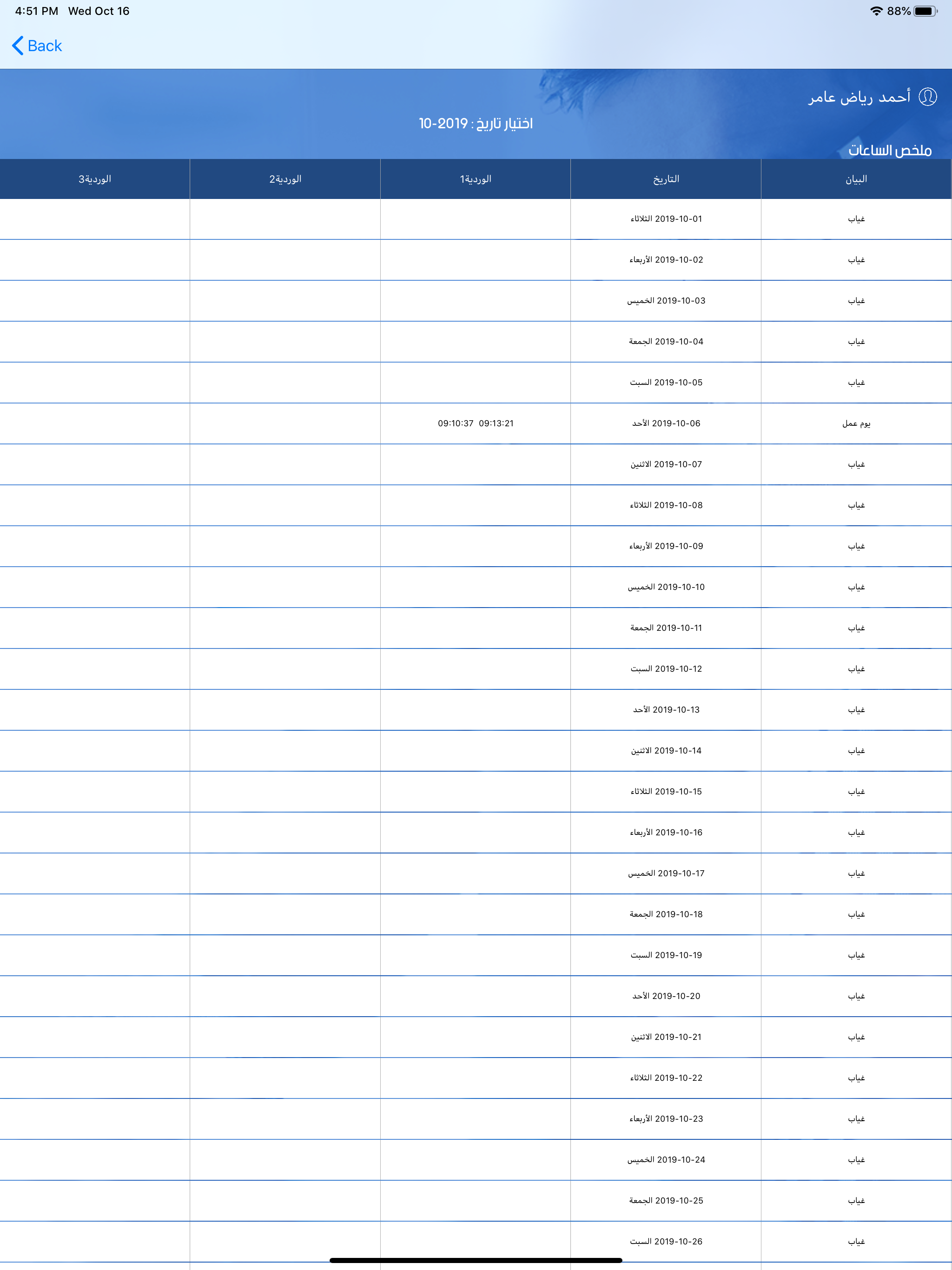Tap the date cell 2019-10-22

pos(666,1078)
